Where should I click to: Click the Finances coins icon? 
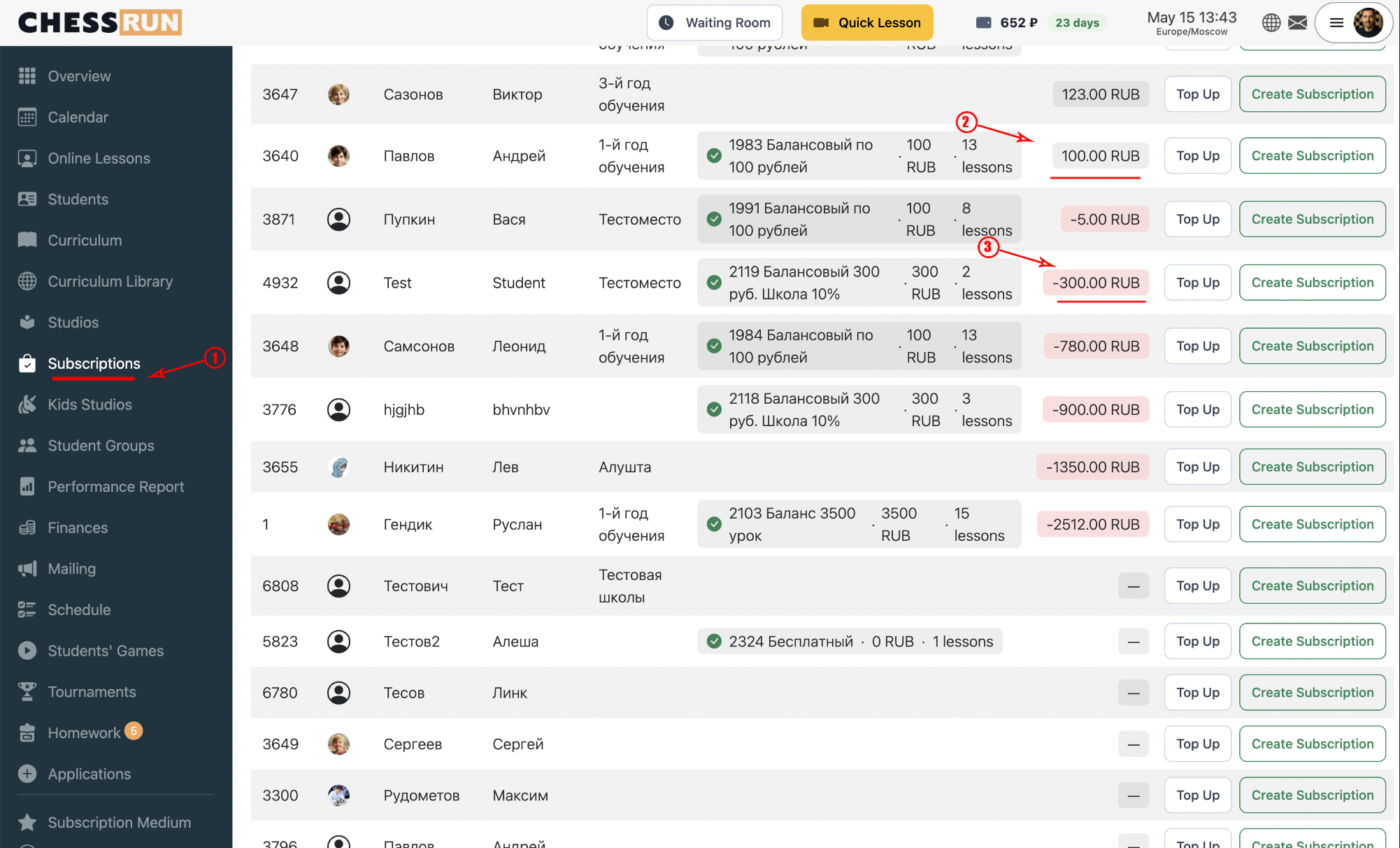click(27, 528)
